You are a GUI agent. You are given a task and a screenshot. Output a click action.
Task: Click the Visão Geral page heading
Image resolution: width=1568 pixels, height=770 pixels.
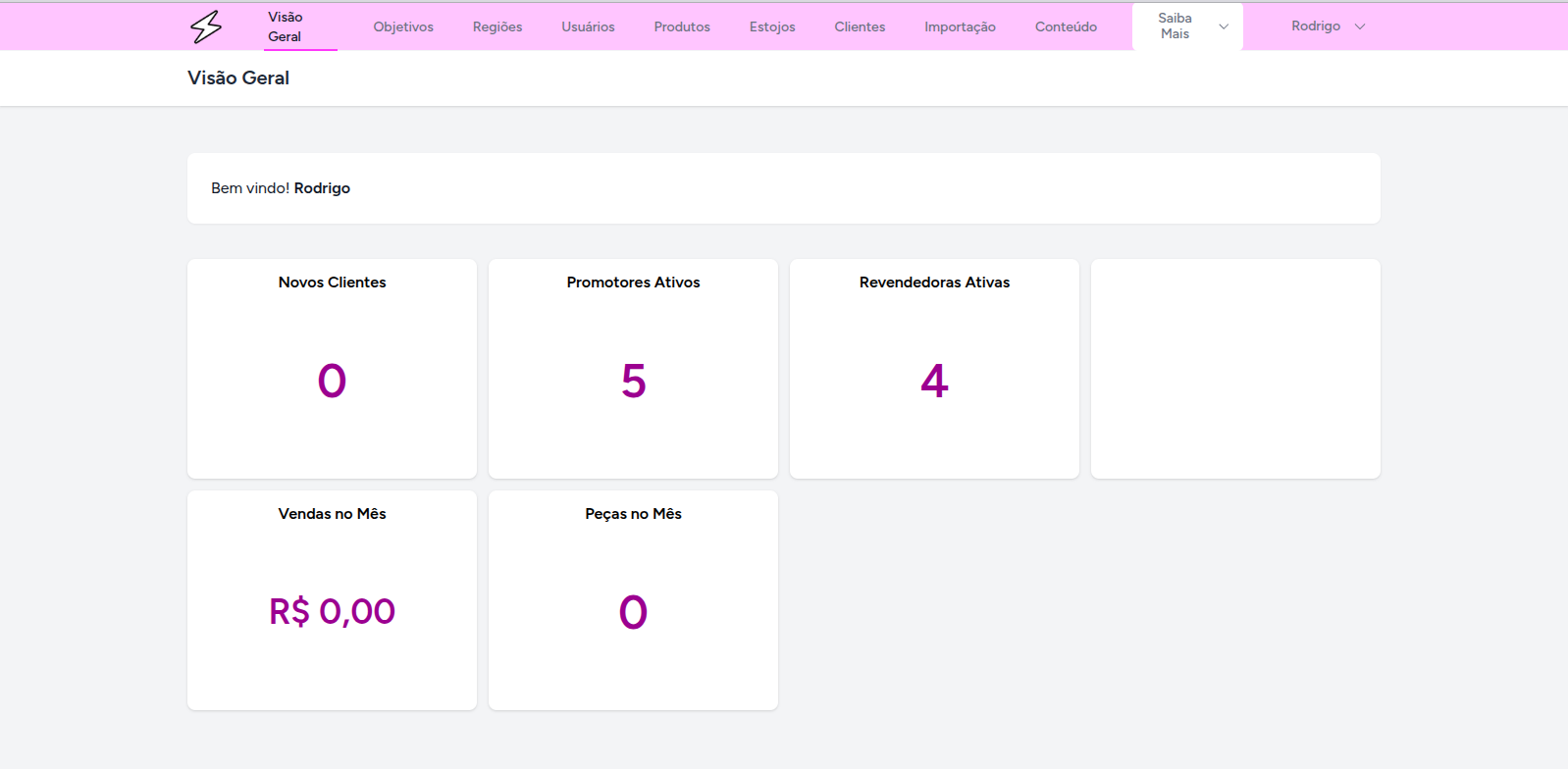click(238, 77)
